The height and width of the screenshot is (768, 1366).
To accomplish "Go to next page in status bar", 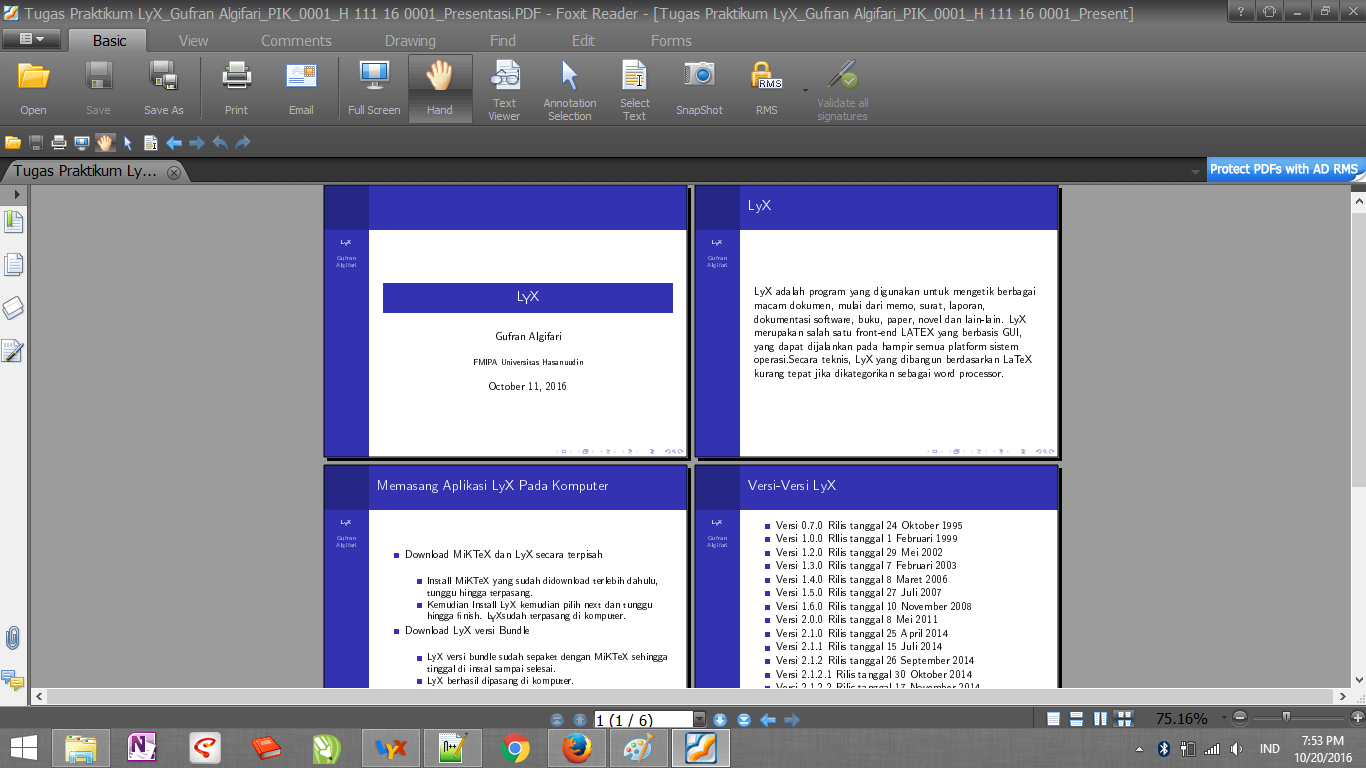I will (x=719, y=720).
